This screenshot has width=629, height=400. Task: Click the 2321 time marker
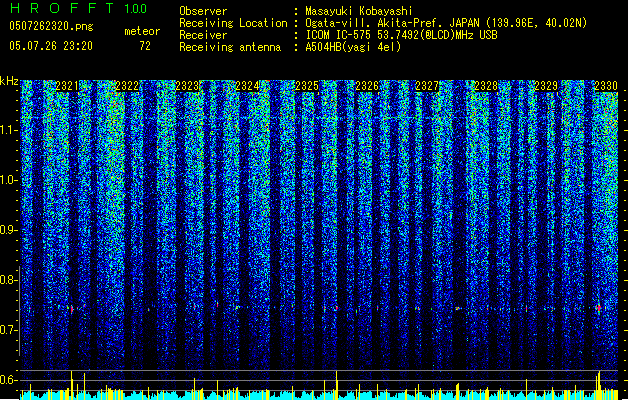coord(67,86)
